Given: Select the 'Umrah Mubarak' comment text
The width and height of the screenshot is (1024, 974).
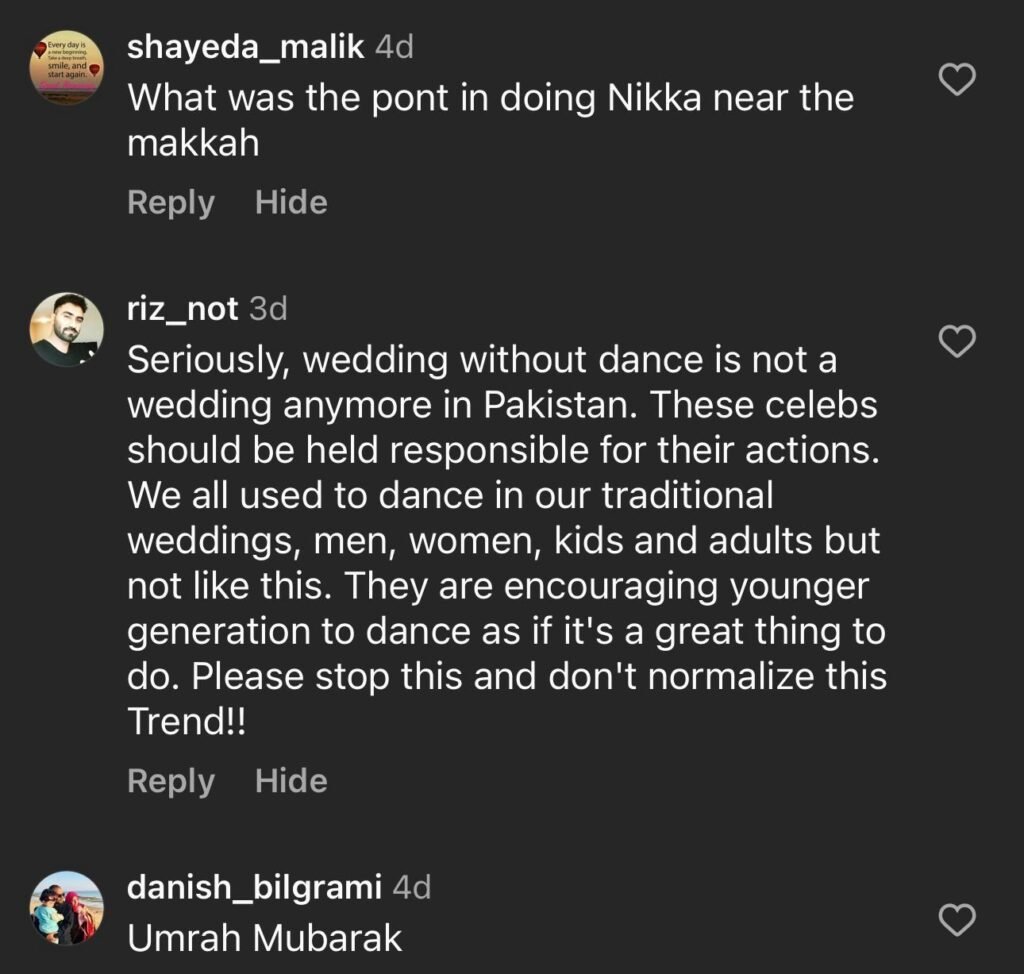Looking at the screenshot, I should pos(265,938).
